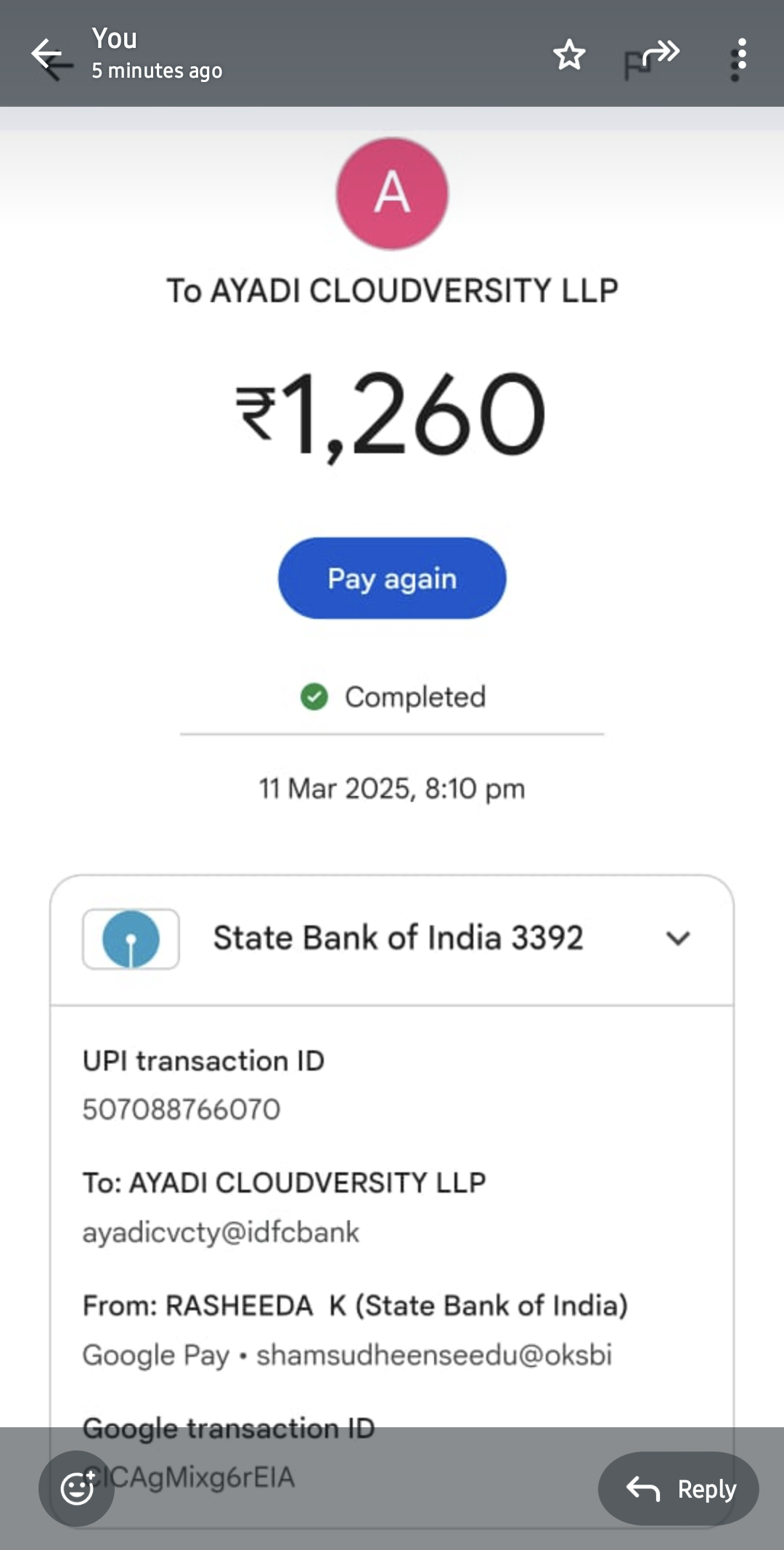The width and height of the screenshot is (784, 1550).
Task: Tap the 'You' sender name header
Action: (115, 39)
